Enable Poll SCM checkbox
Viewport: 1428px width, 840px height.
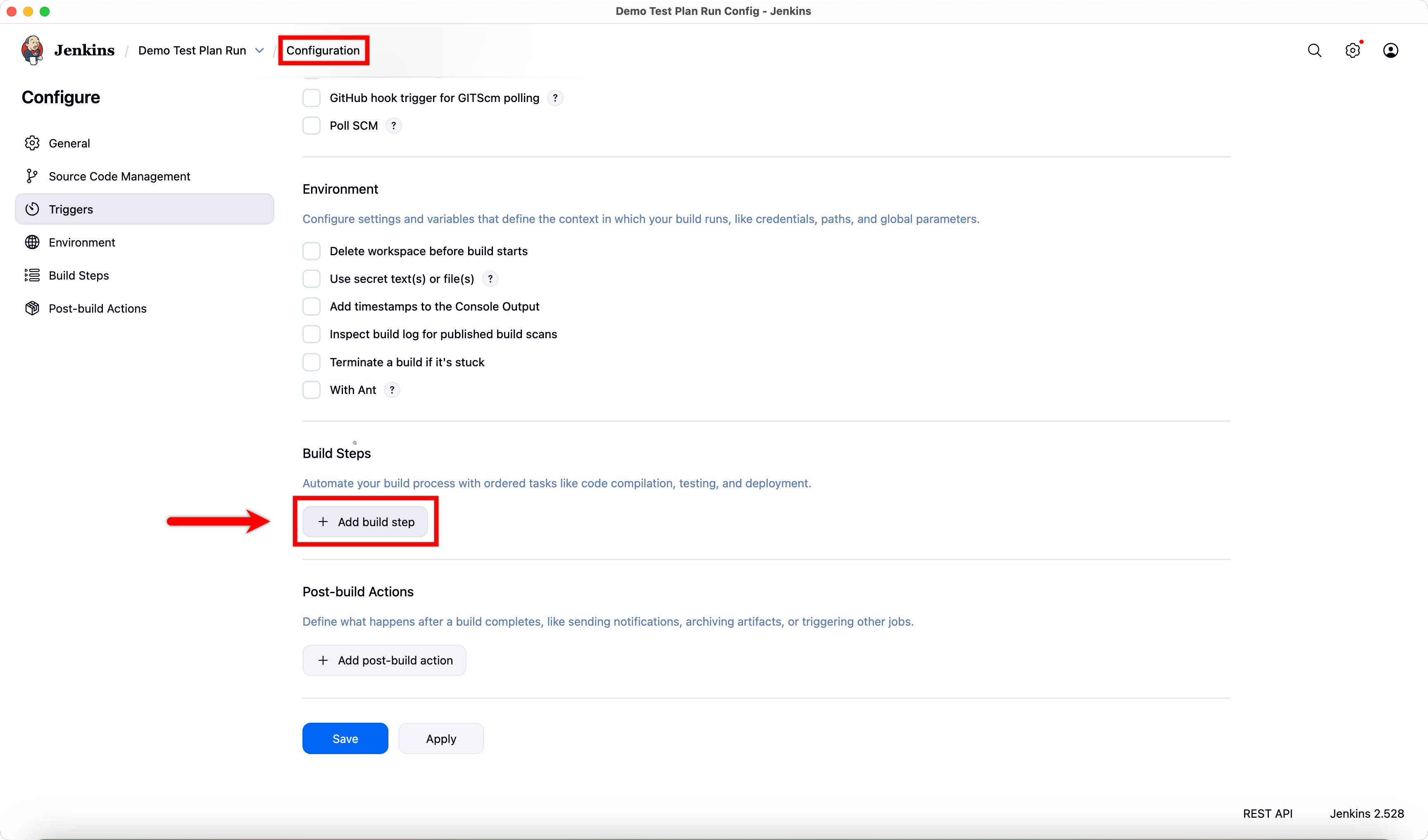(311, 126)
